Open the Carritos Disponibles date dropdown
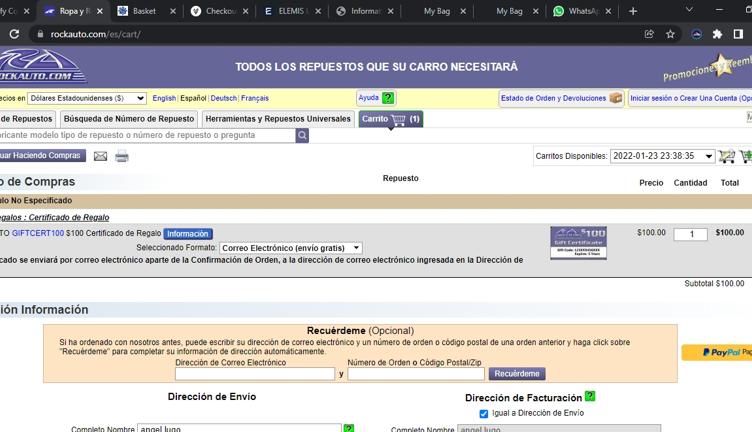The image size is (752, 432). pyautogui.click(x=662, y=156)
